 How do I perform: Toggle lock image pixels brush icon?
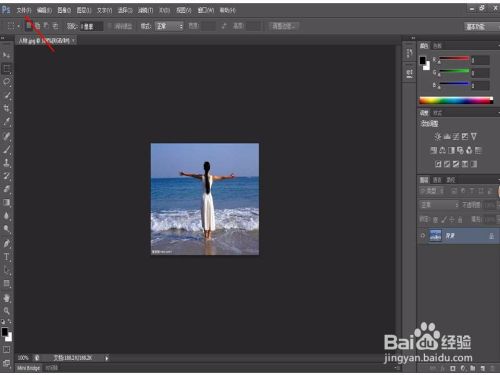[444, 219]
